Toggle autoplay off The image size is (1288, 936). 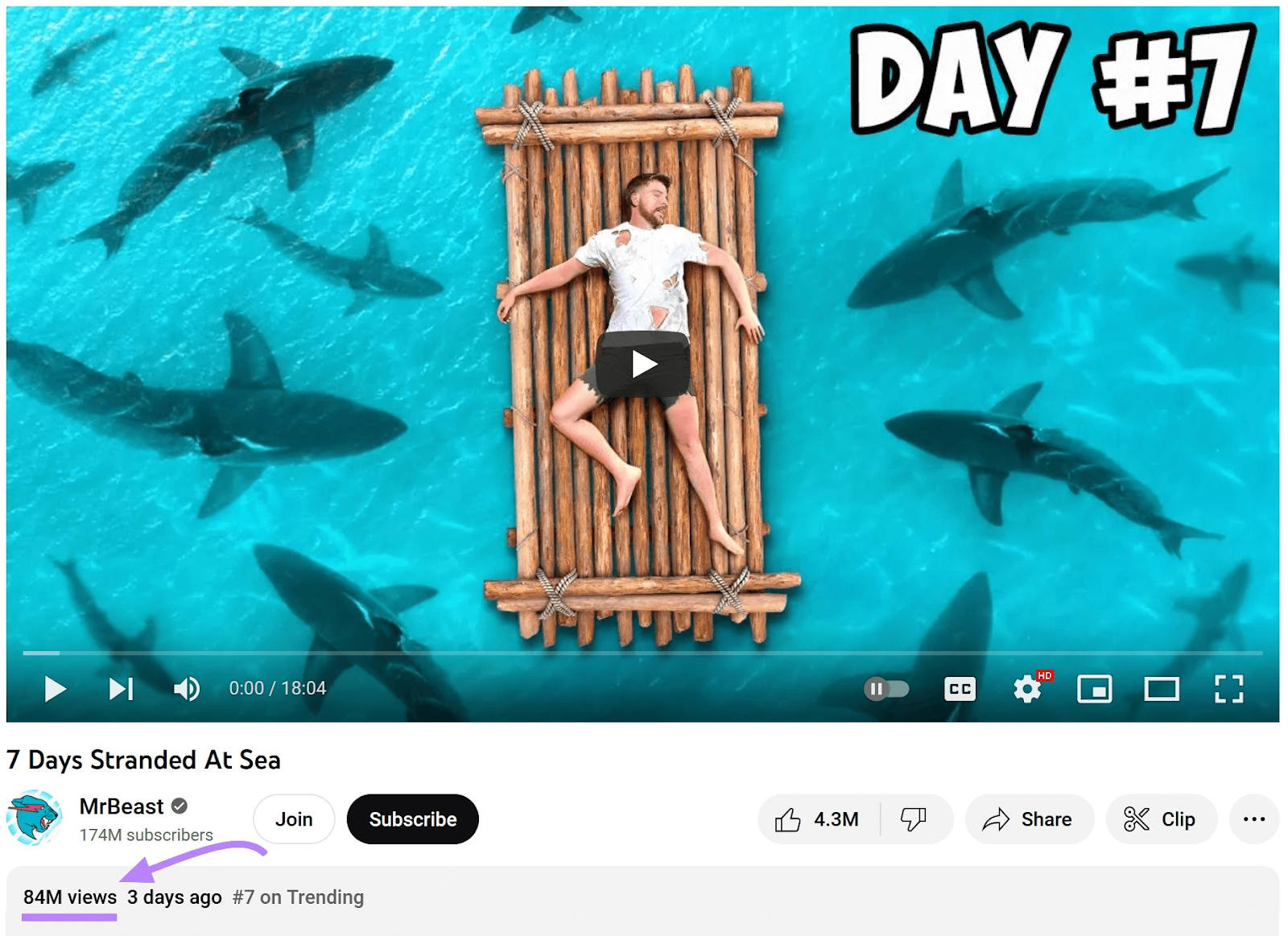point(888,688)
